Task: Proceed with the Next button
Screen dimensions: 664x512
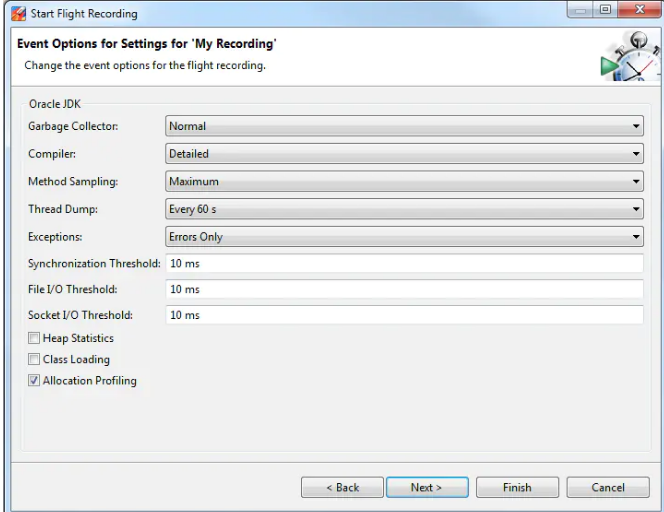Action: [x=427, y=487]
